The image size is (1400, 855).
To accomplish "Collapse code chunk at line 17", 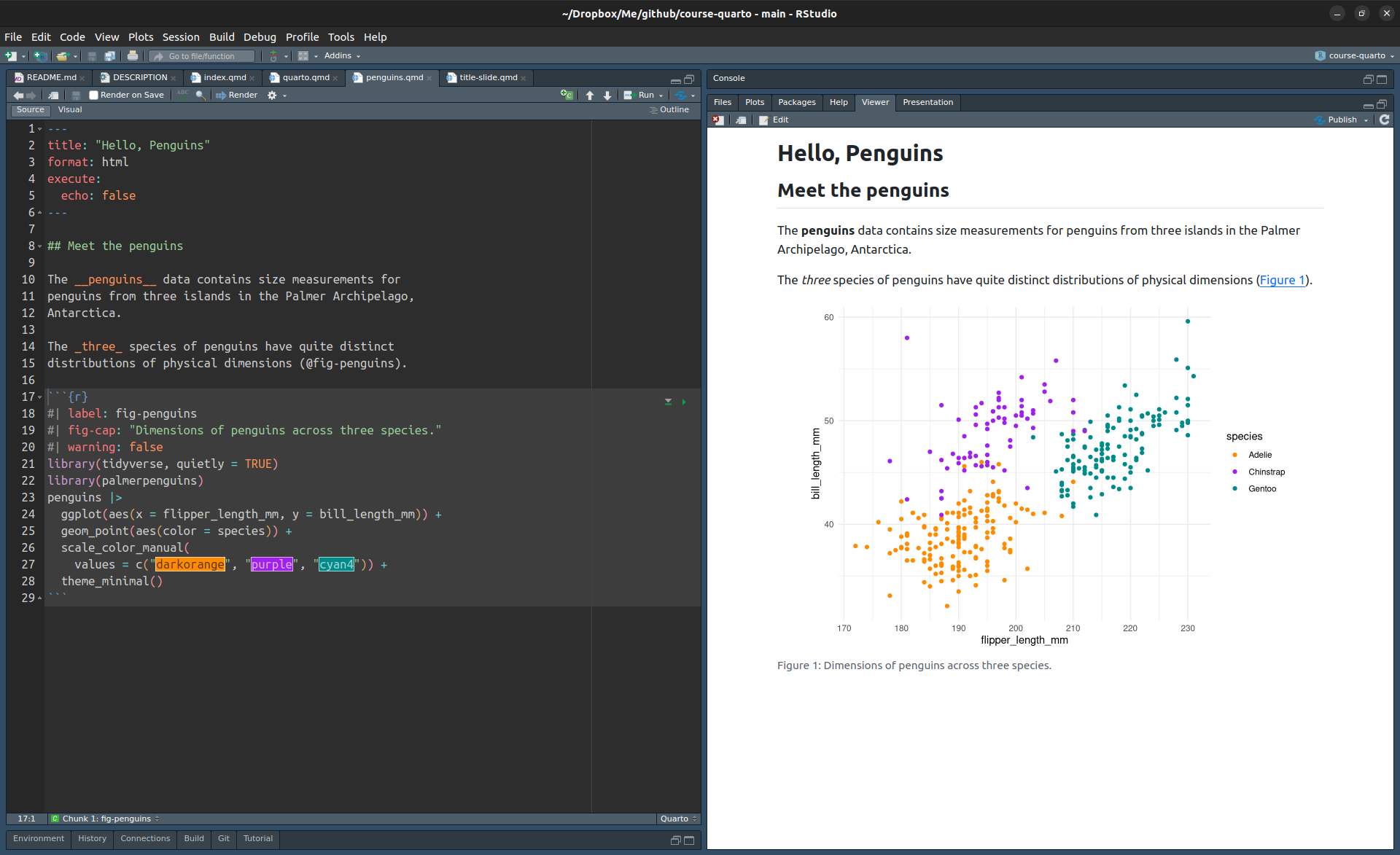I will 39,397.
